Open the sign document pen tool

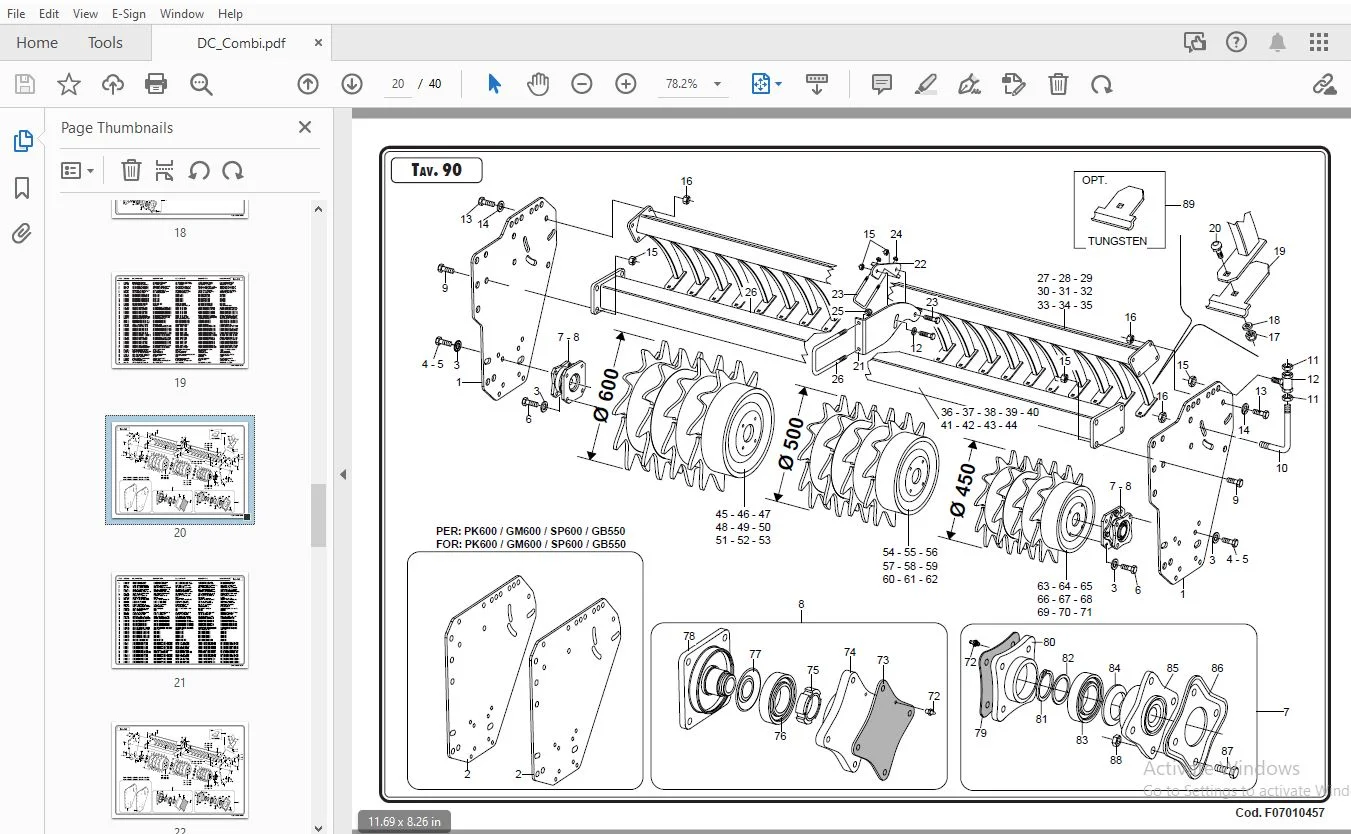coord(969,84)
